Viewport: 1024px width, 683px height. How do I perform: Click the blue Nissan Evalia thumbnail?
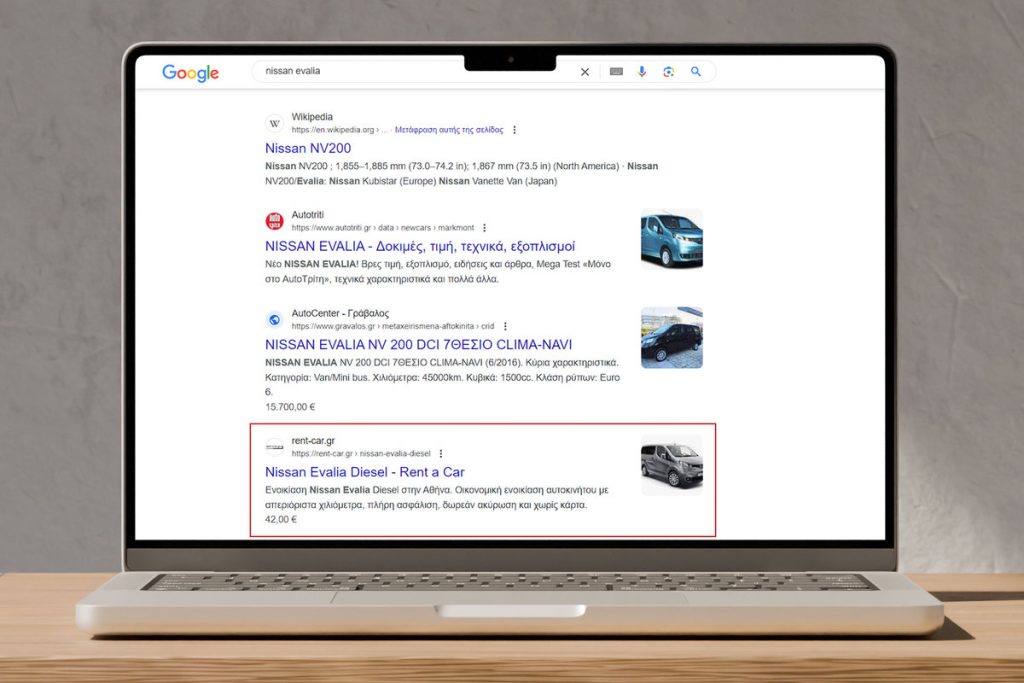point(672,238)
